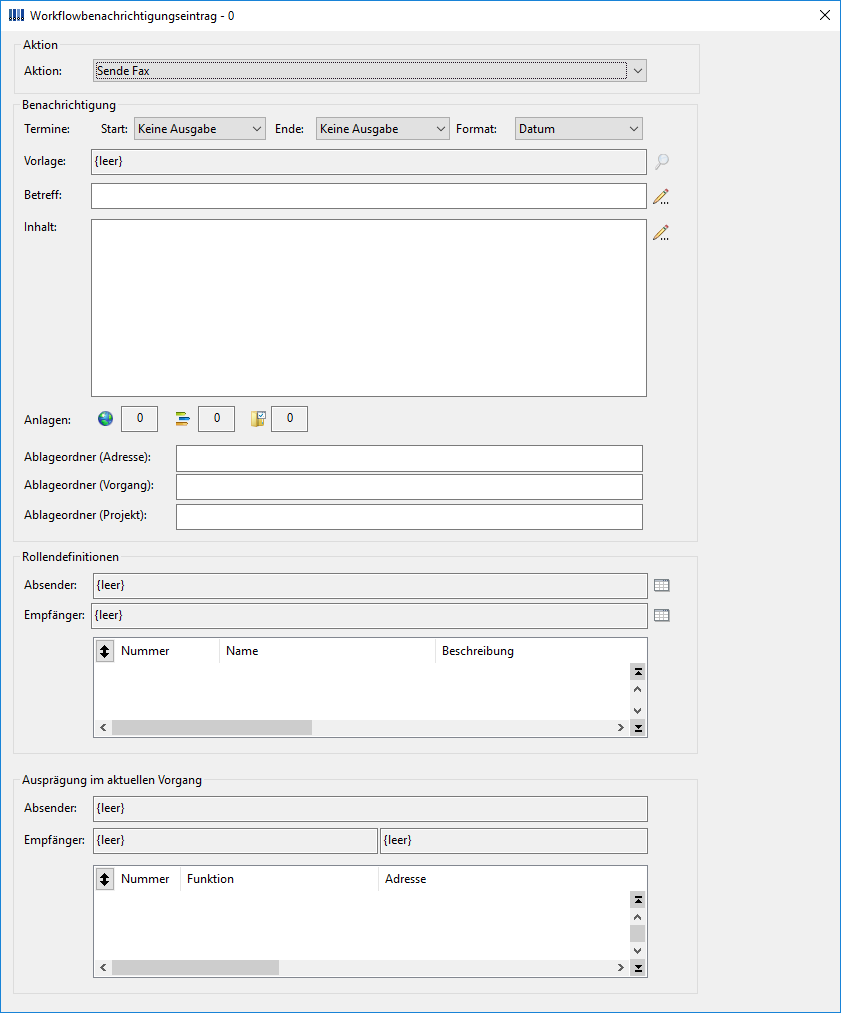Click the magnifier icon next to Vorlage
The width and height of the screenshot is (841, 1013).
(x=661, y=162)
